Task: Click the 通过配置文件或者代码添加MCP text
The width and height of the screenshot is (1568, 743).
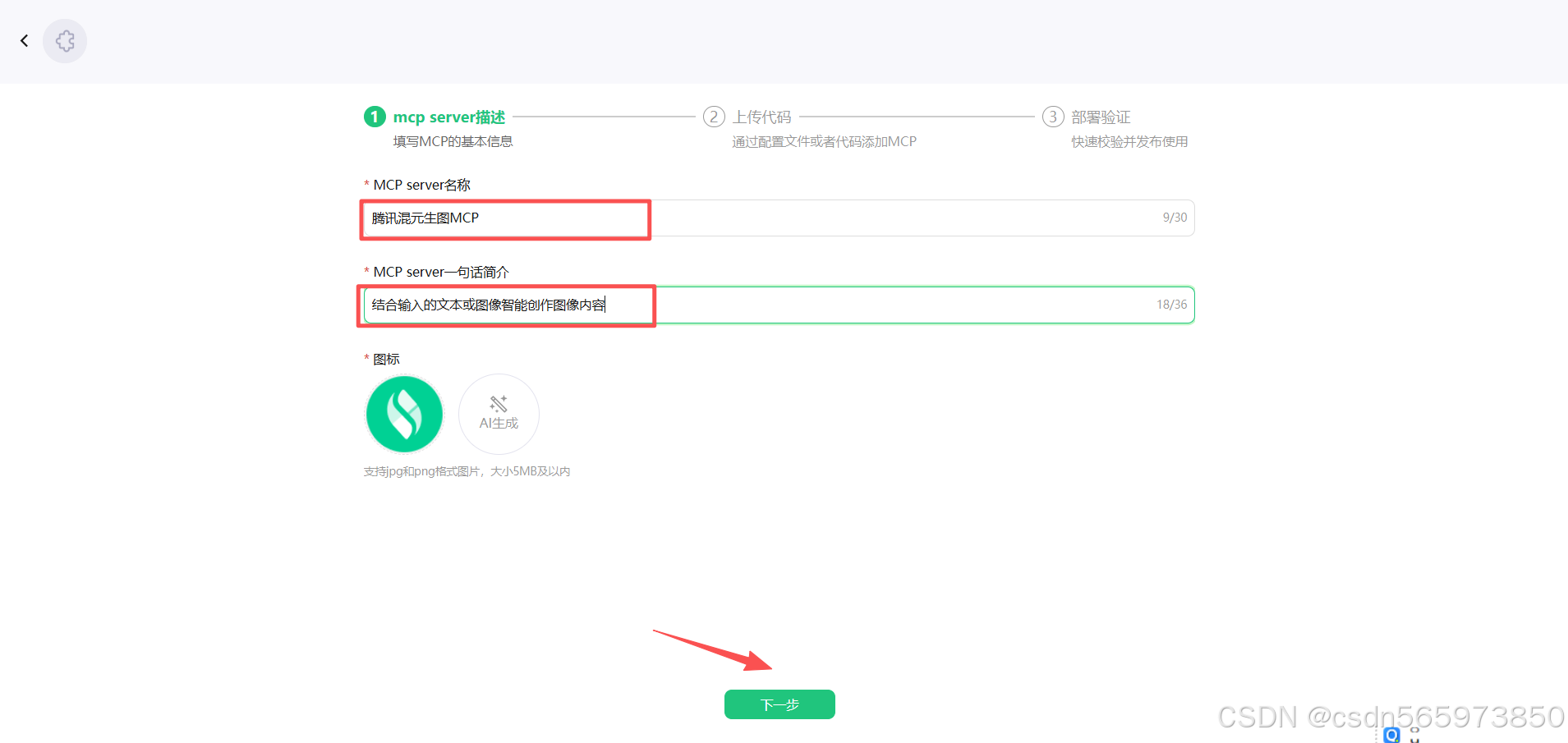Action: [824, 141]
